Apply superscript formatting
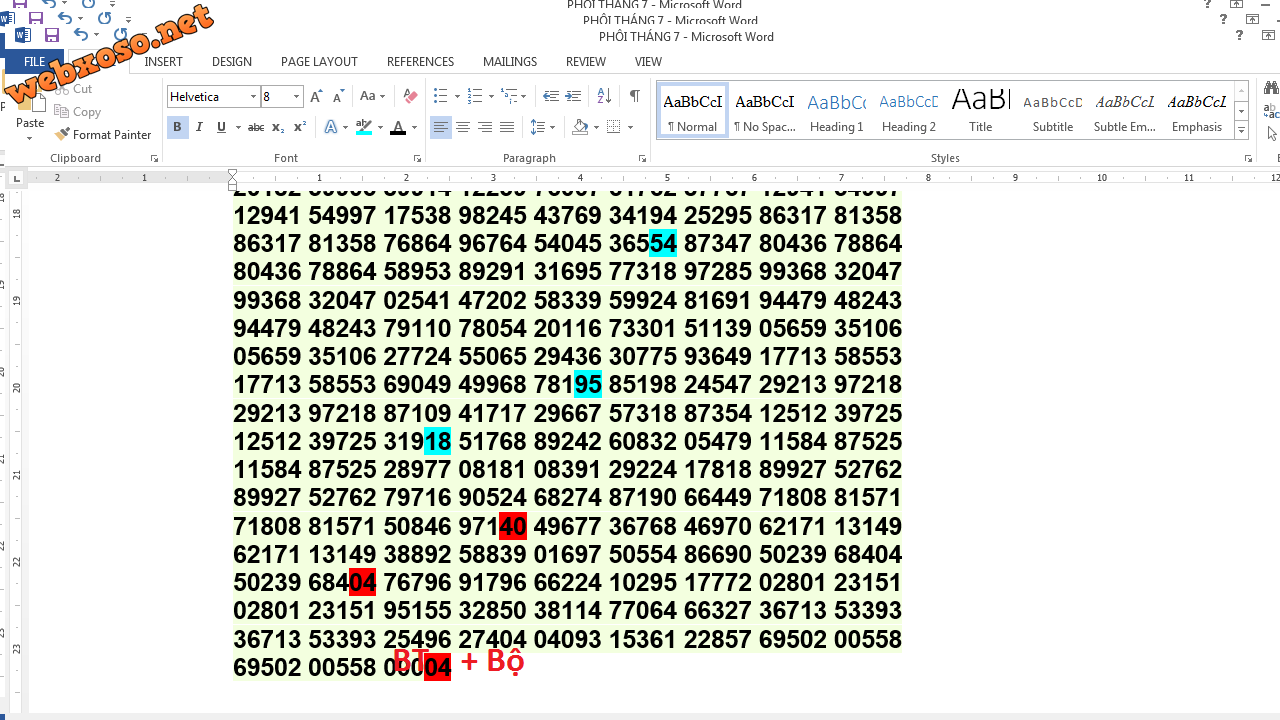The width and height of the screenshot is (1280, 720). [299, 128]
